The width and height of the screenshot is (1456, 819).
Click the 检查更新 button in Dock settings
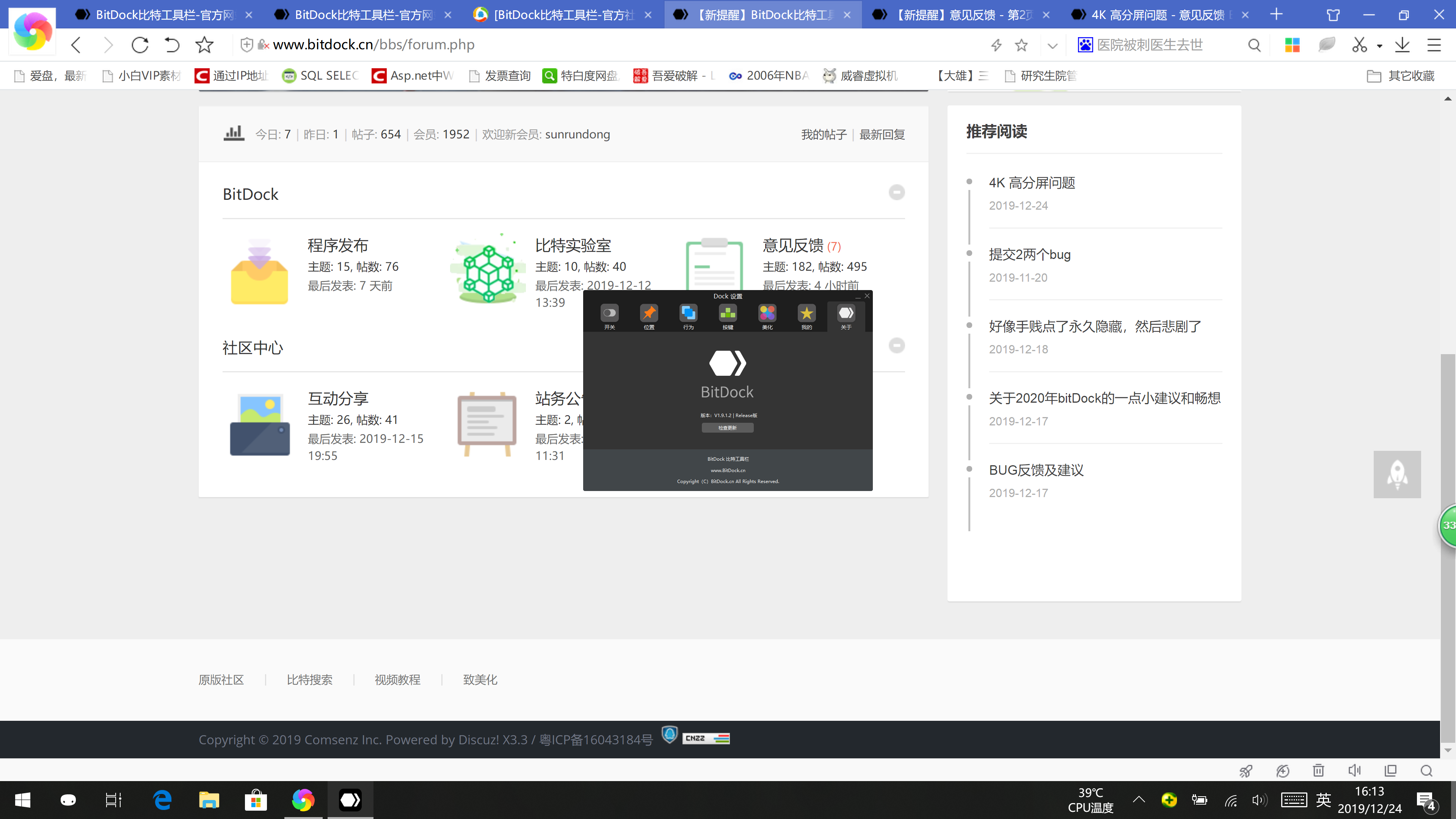tap(728, 428)
